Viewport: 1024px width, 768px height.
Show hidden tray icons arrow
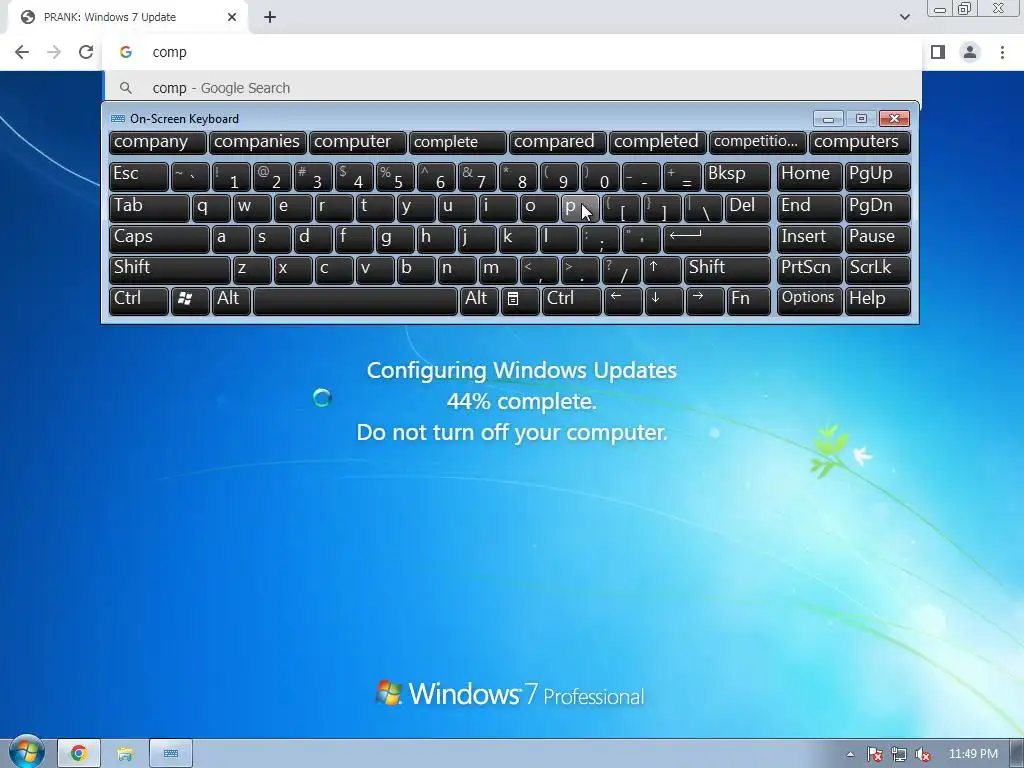pos(850,754)
